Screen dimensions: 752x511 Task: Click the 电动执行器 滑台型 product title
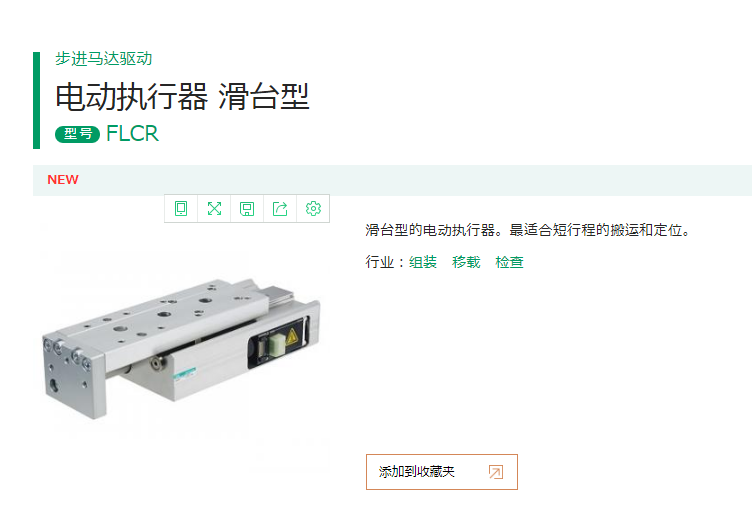182,96
